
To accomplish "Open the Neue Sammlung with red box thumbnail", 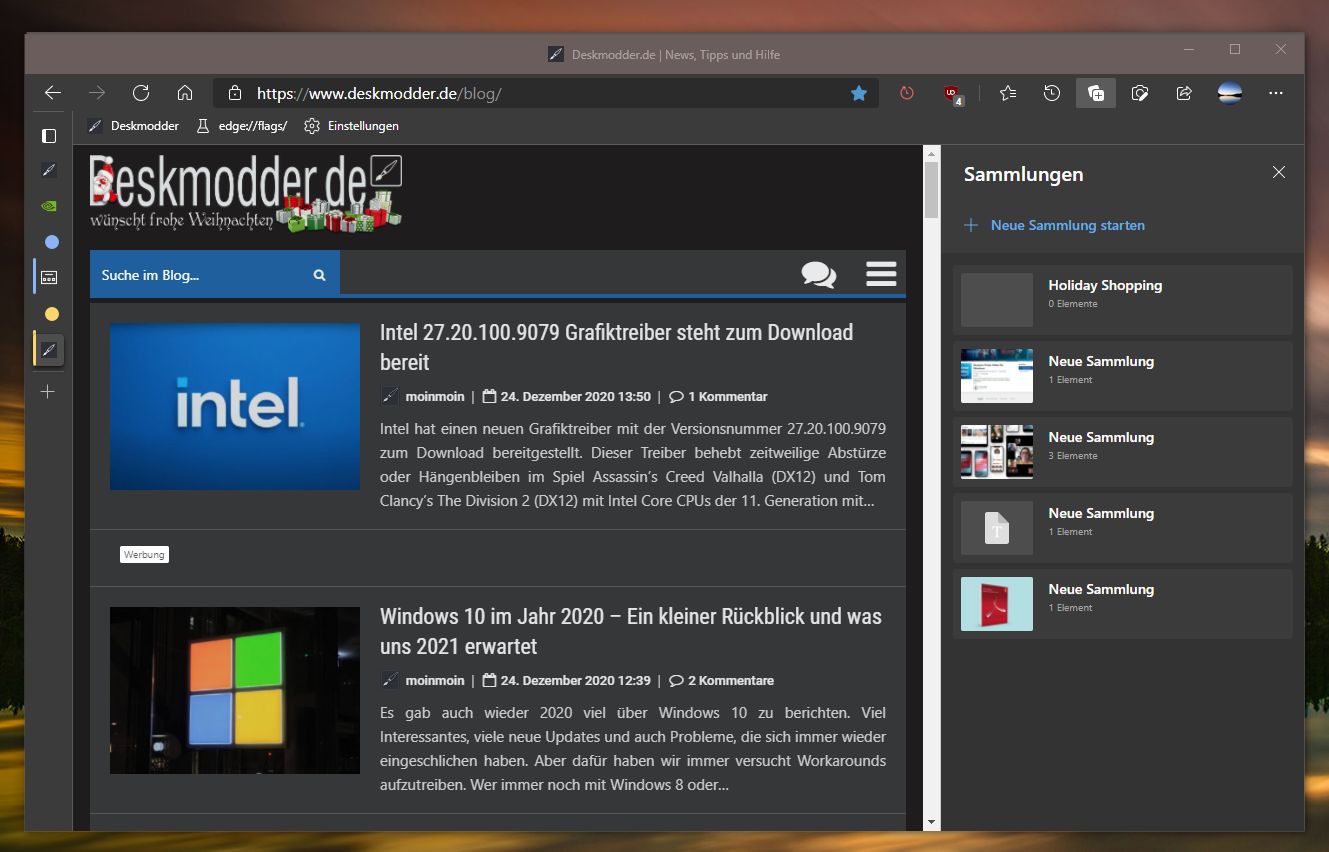I will click(x=1122, y=604).
